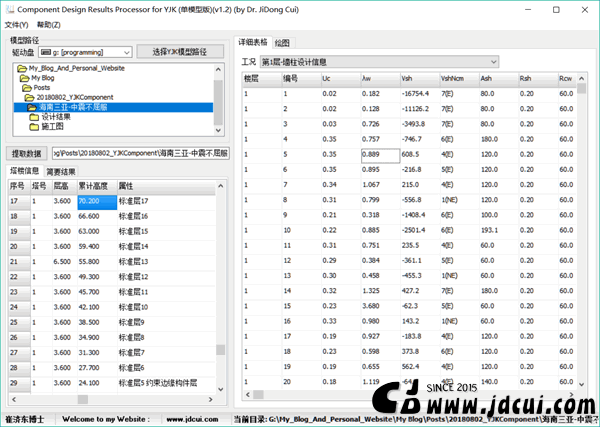This screenshot has height=427, width=600.
Task: Click 标准层5 约束边缘构件层 cell
Action: (x=166, y=383)
